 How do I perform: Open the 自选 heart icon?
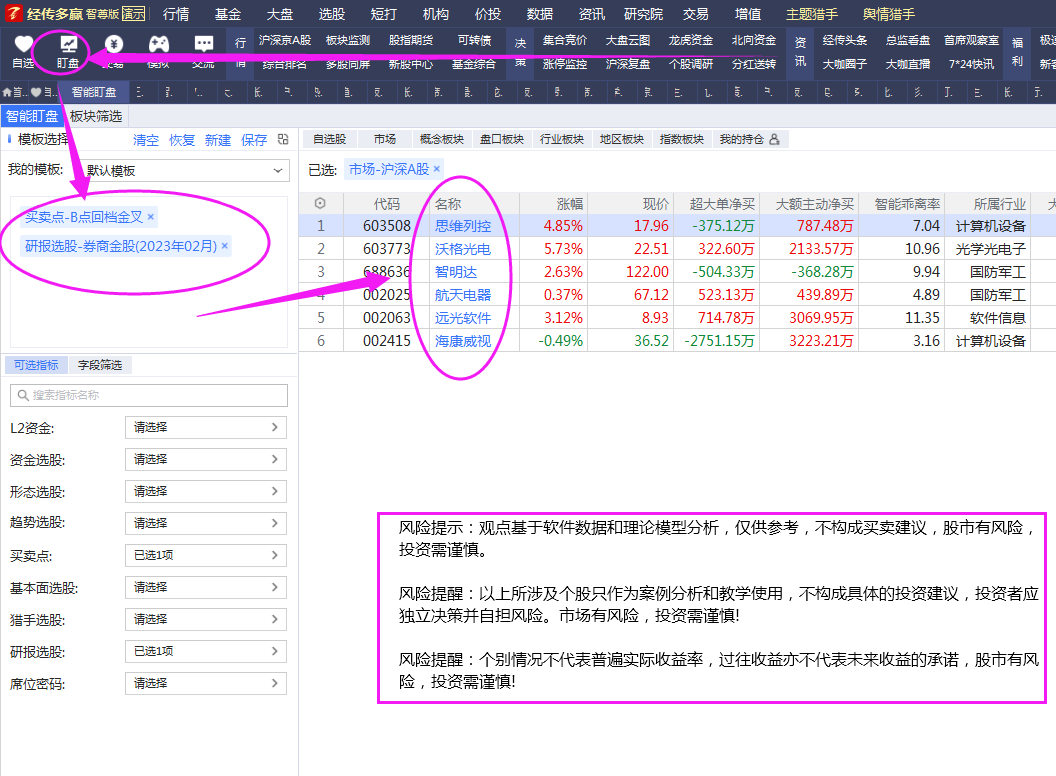[23, 44]
